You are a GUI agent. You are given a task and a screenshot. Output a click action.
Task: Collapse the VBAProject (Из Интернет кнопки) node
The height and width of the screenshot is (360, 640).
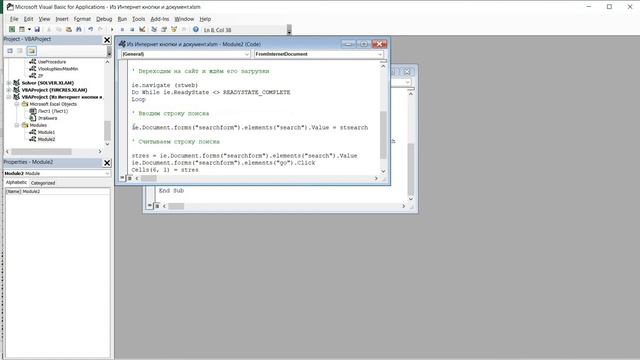[x=9, y=97]
